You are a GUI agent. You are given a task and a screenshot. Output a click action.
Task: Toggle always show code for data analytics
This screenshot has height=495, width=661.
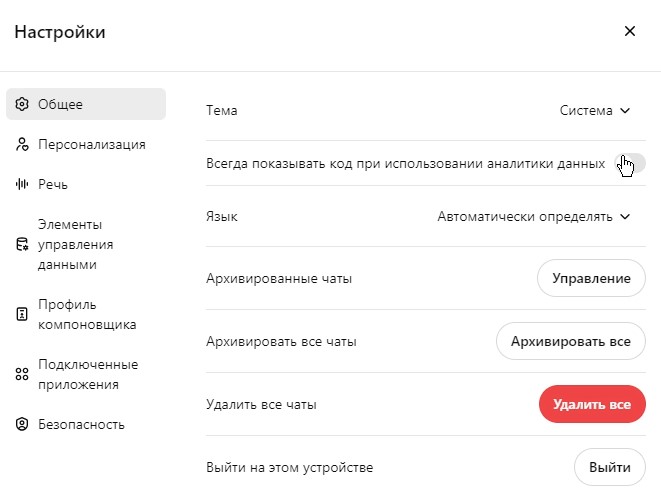[x=631, y=163]
